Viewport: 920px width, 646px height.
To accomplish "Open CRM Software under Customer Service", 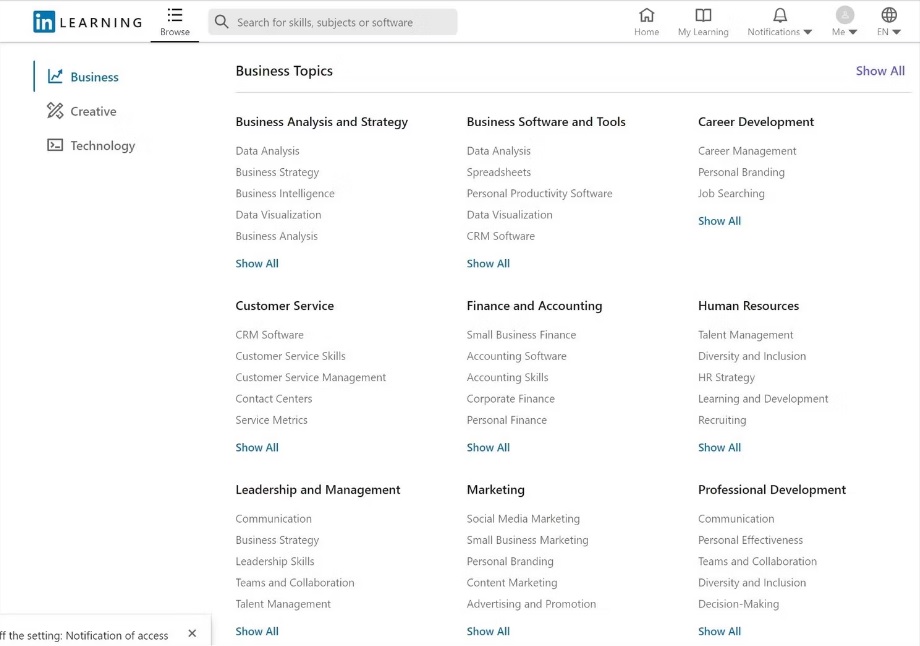I will point(269,335).
